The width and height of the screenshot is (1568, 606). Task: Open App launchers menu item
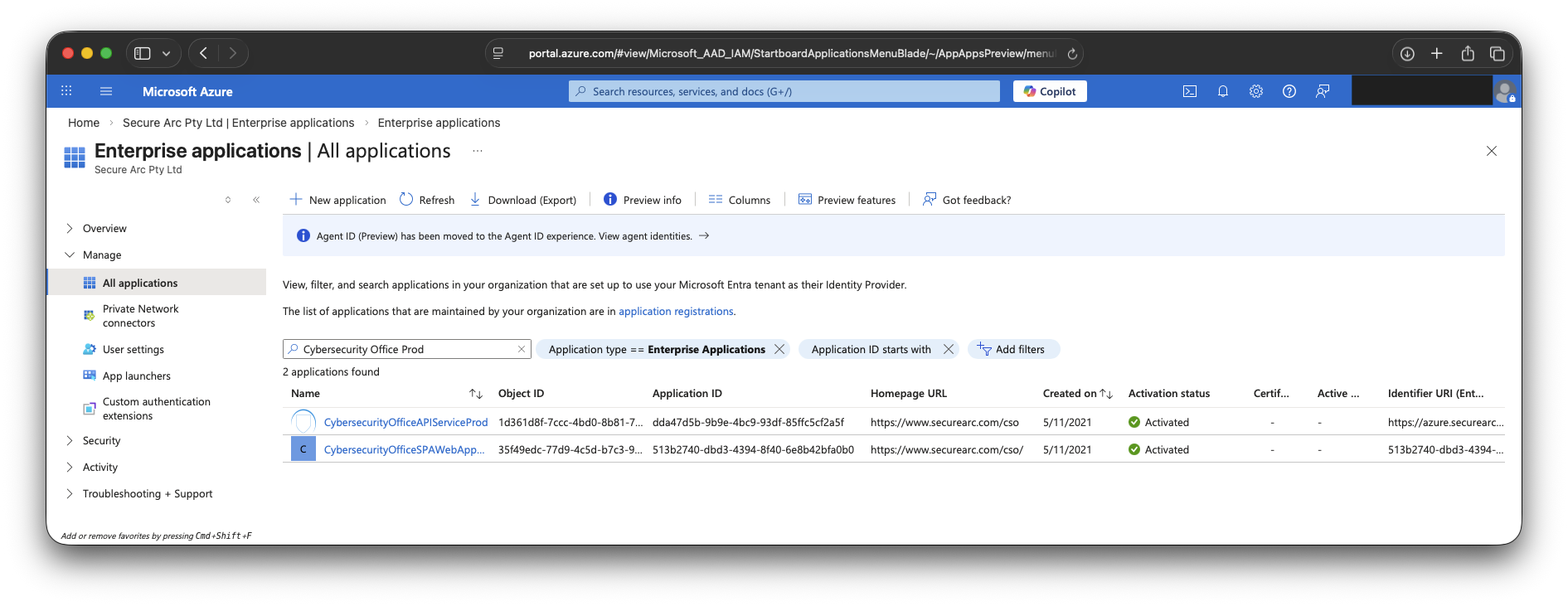tap(136, 376)
